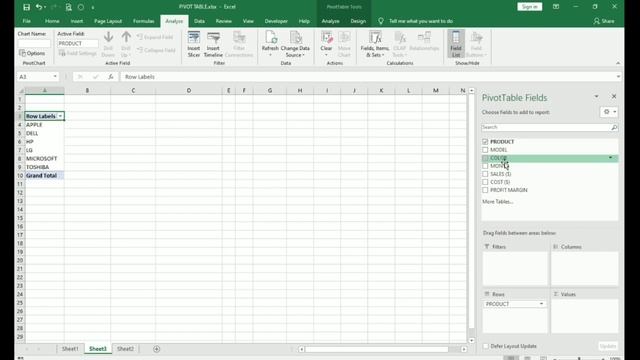The width and height of the screenshot is (640, 360).
Task: Click the Print Preview icon in title bar
Action: [69, 7]
